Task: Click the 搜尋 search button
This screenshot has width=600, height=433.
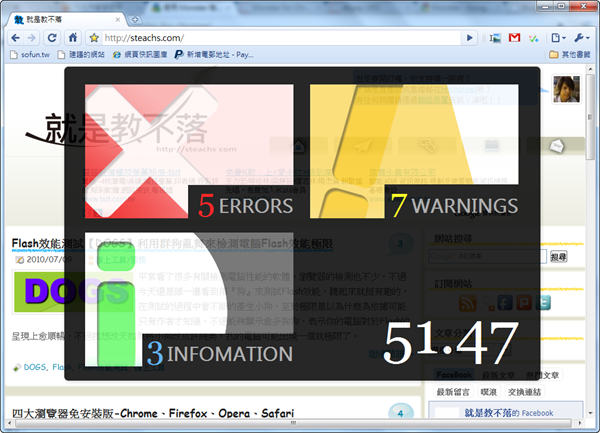Action: click(558, 257)
